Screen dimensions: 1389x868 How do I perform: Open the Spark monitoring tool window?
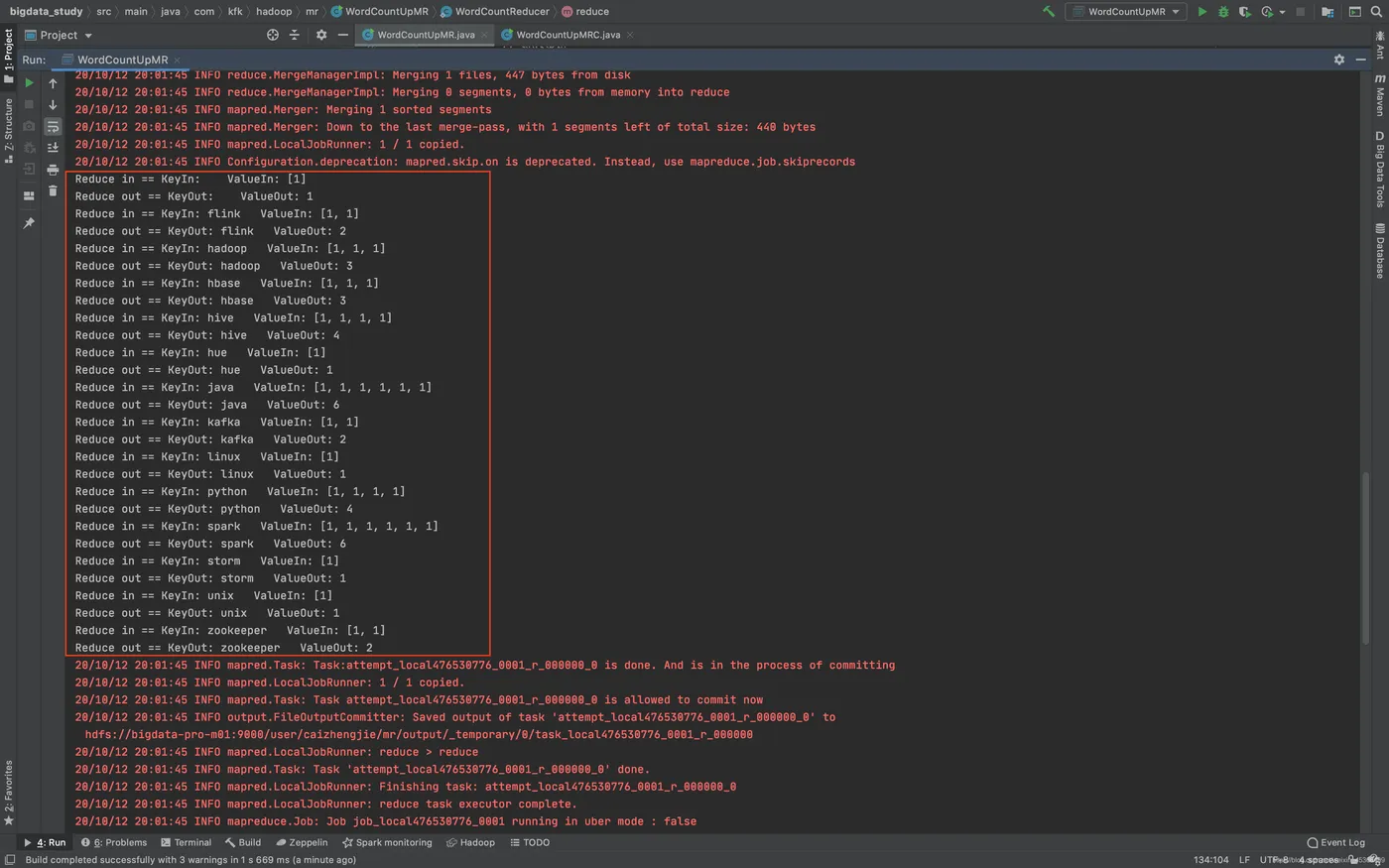(387, 842)
